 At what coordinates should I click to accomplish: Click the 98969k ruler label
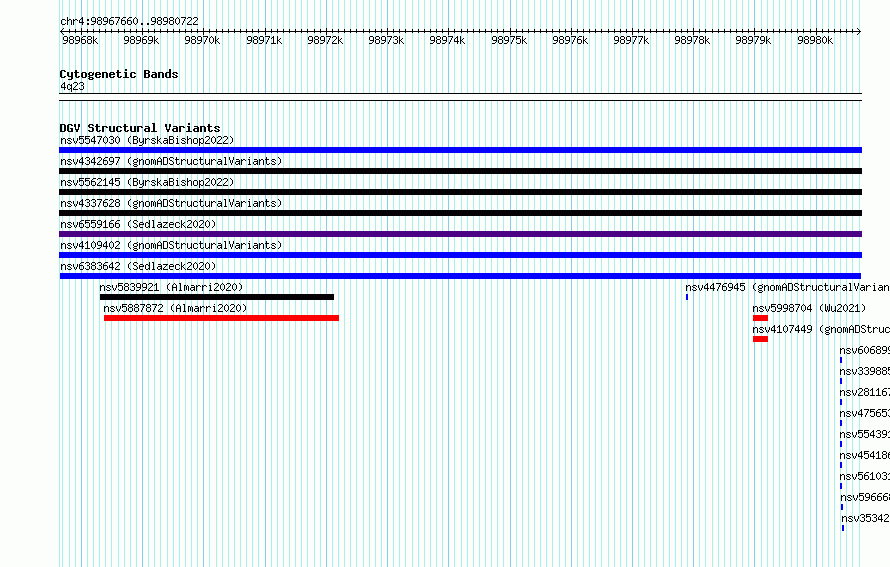tap(141, 40)
